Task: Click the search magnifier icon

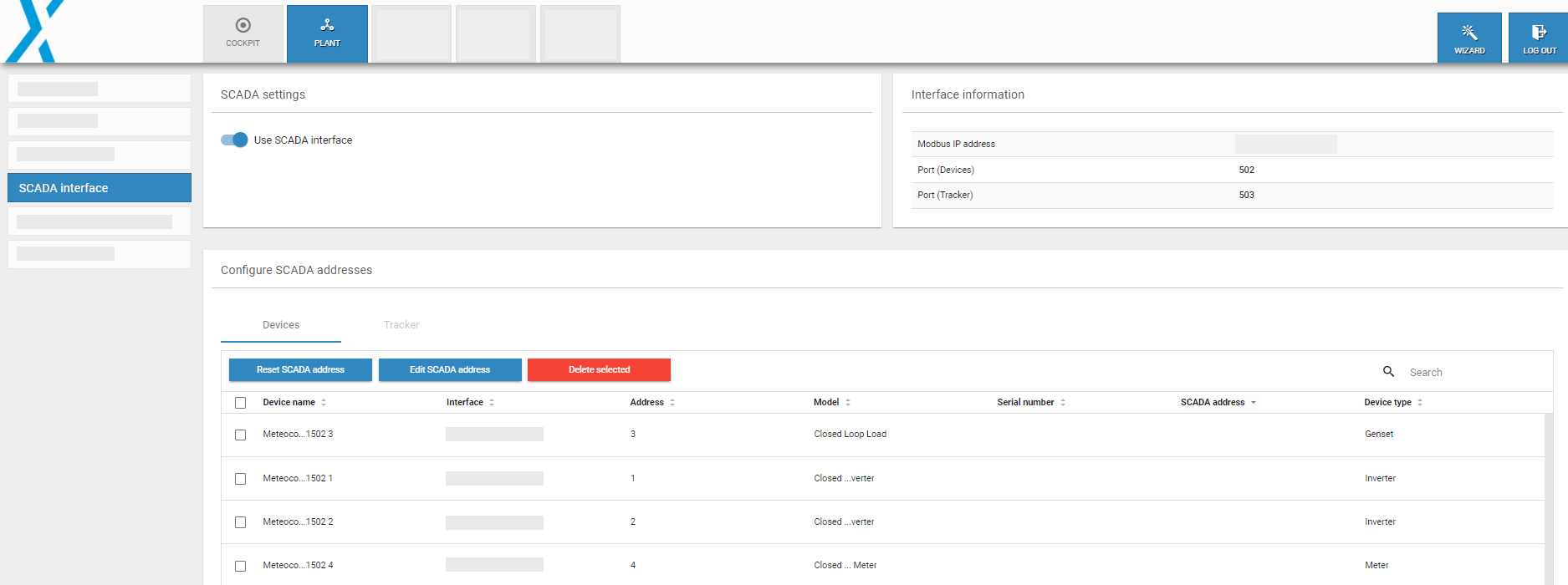Action: (1388, 372)
